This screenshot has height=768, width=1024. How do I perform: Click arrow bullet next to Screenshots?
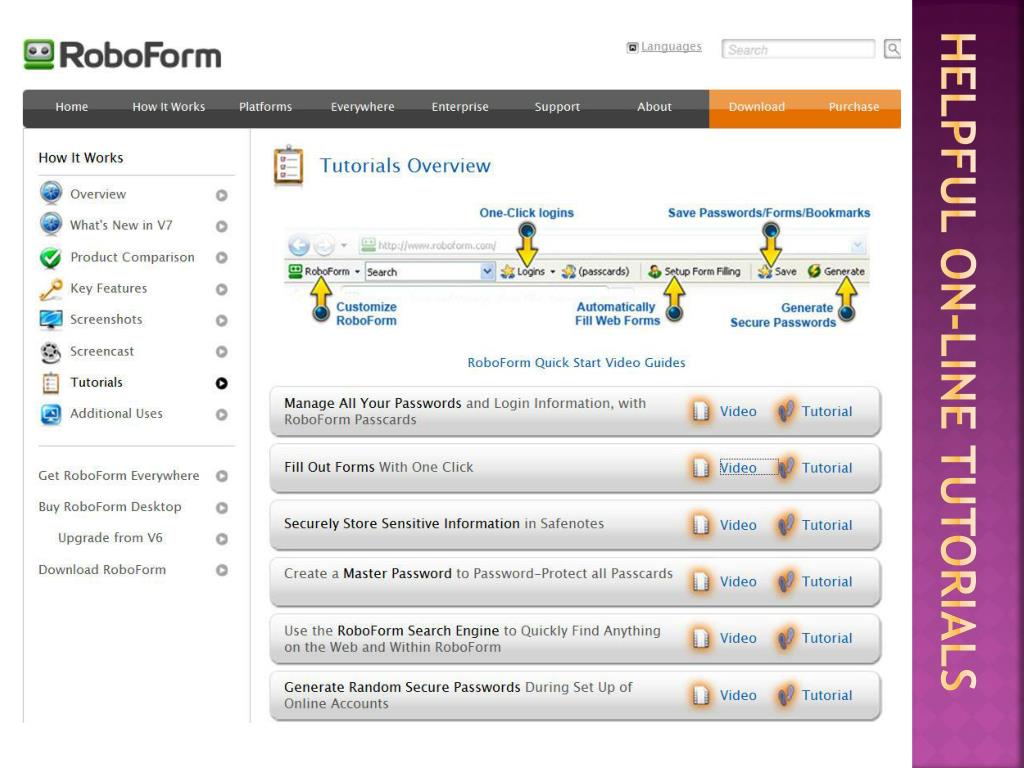[x=221, y=320]
